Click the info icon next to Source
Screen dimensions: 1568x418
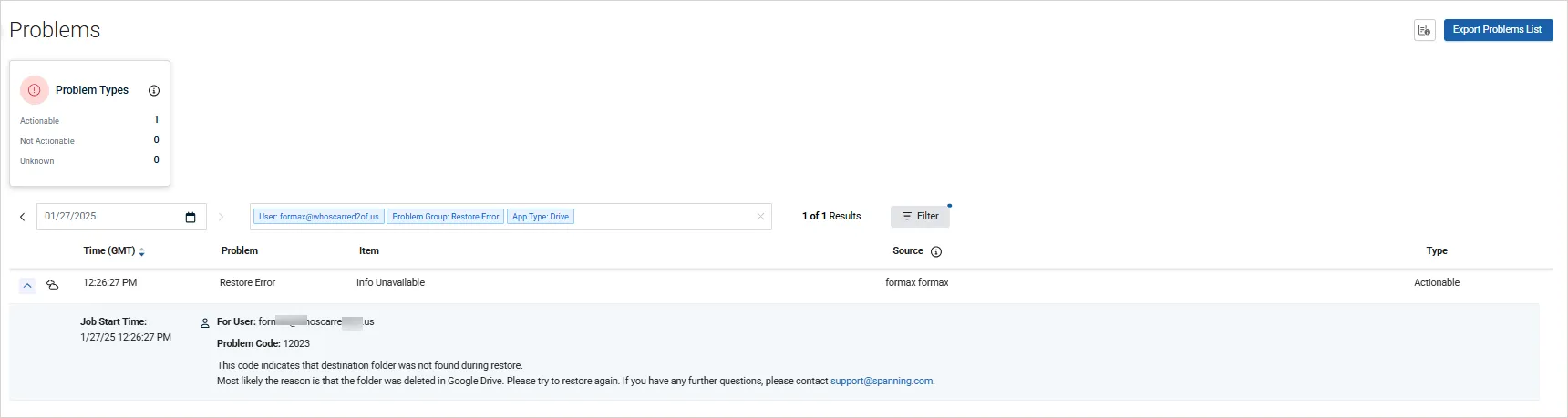[x=935, y=252]
